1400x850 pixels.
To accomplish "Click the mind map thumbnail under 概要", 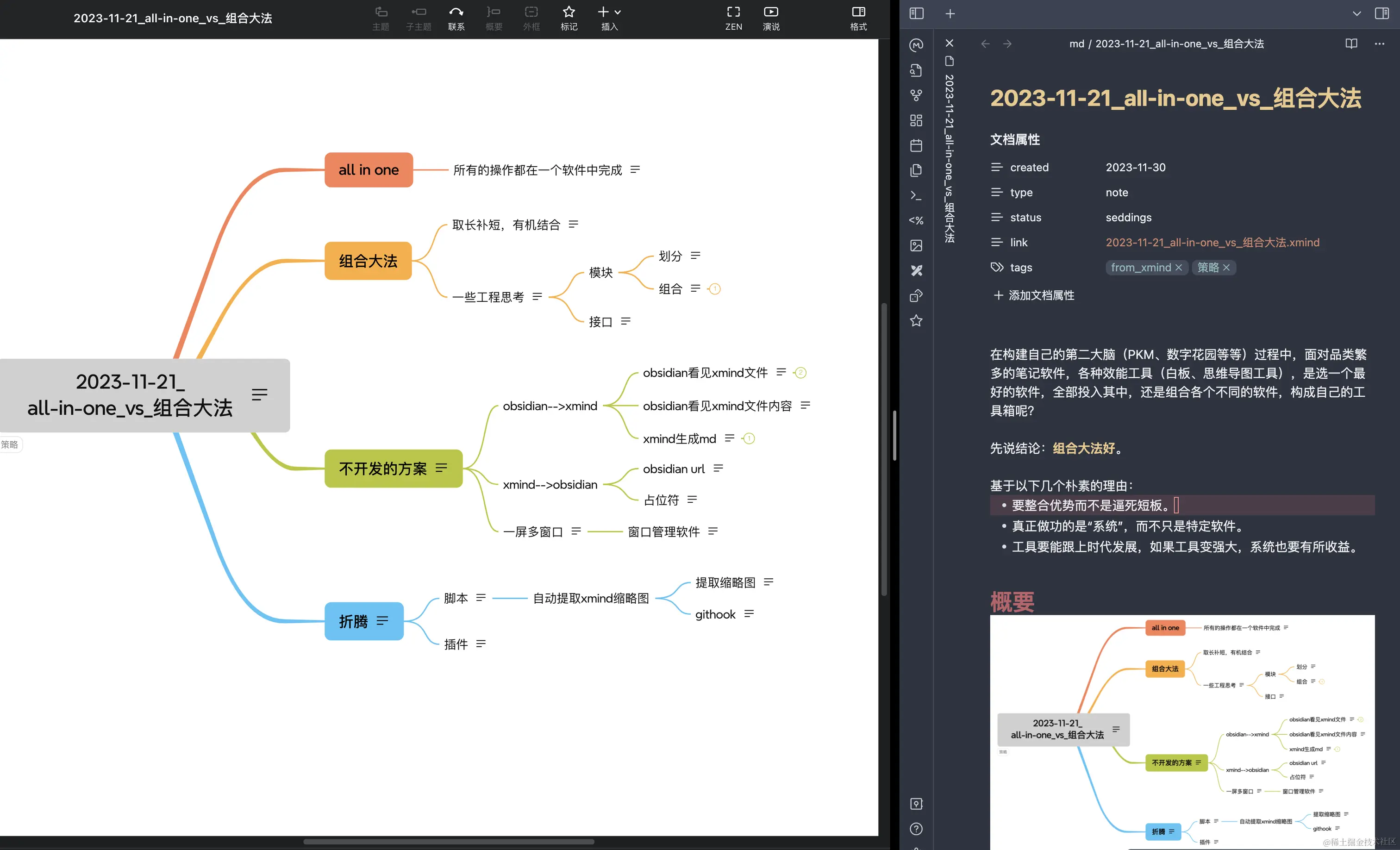I will [1182, 732].
